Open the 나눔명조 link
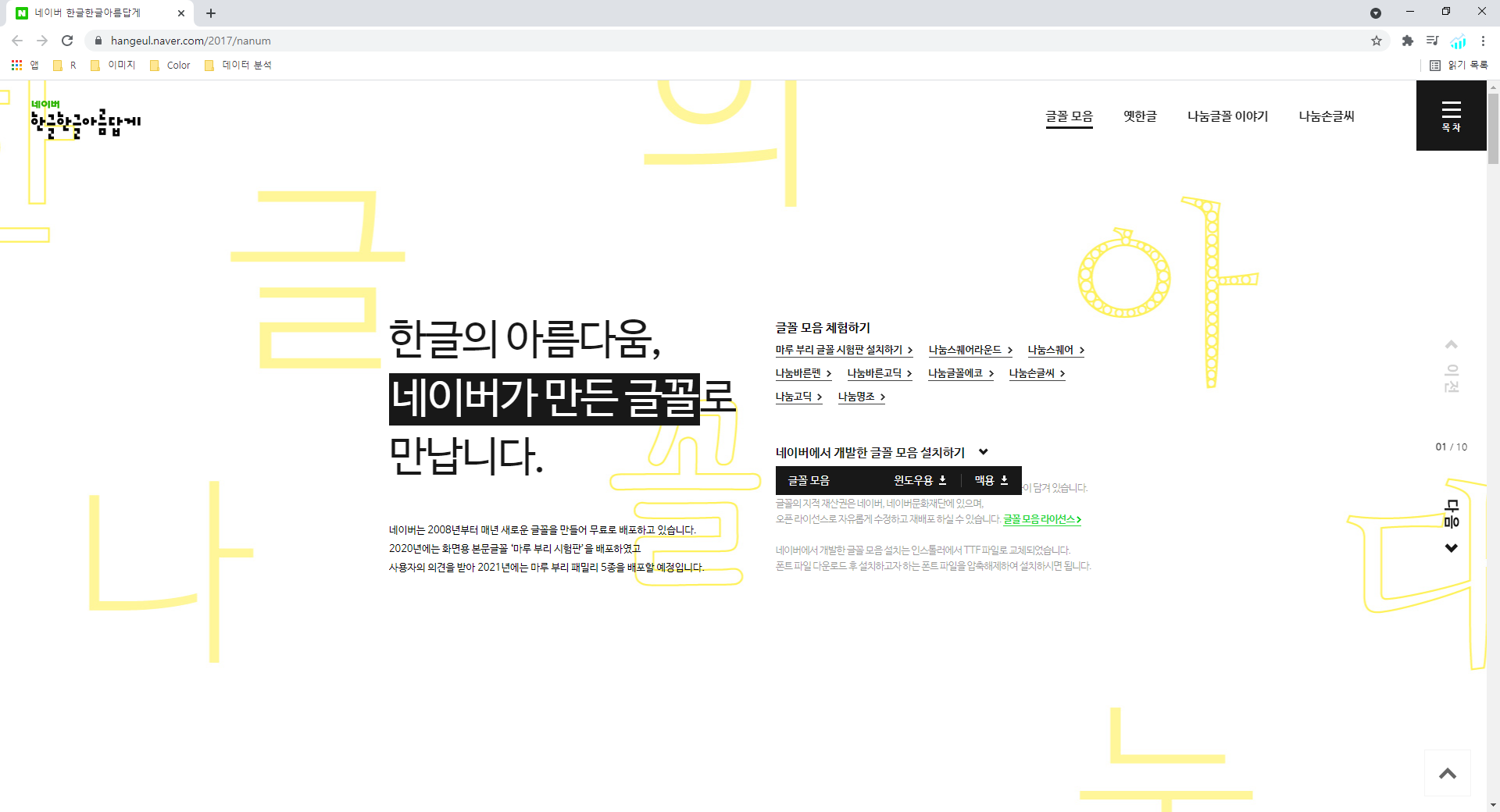The height and width of the screenshot is (812, 1500). click(x=862, y=397)
